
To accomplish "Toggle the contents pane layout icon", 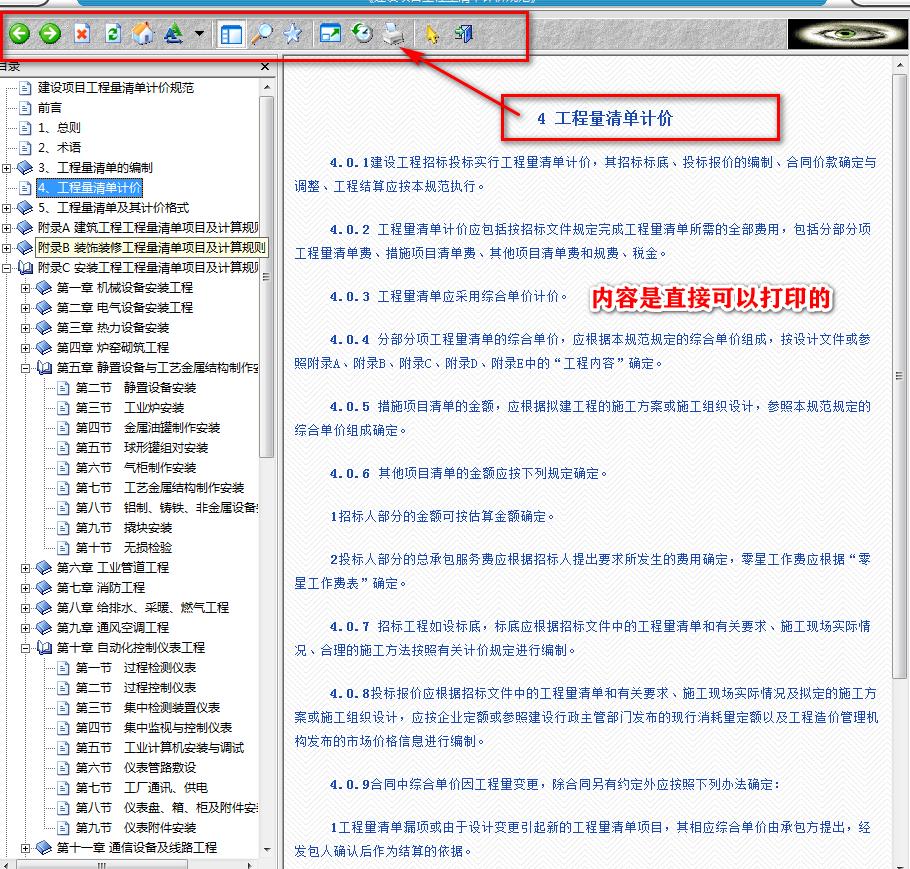I will point(231,34).
